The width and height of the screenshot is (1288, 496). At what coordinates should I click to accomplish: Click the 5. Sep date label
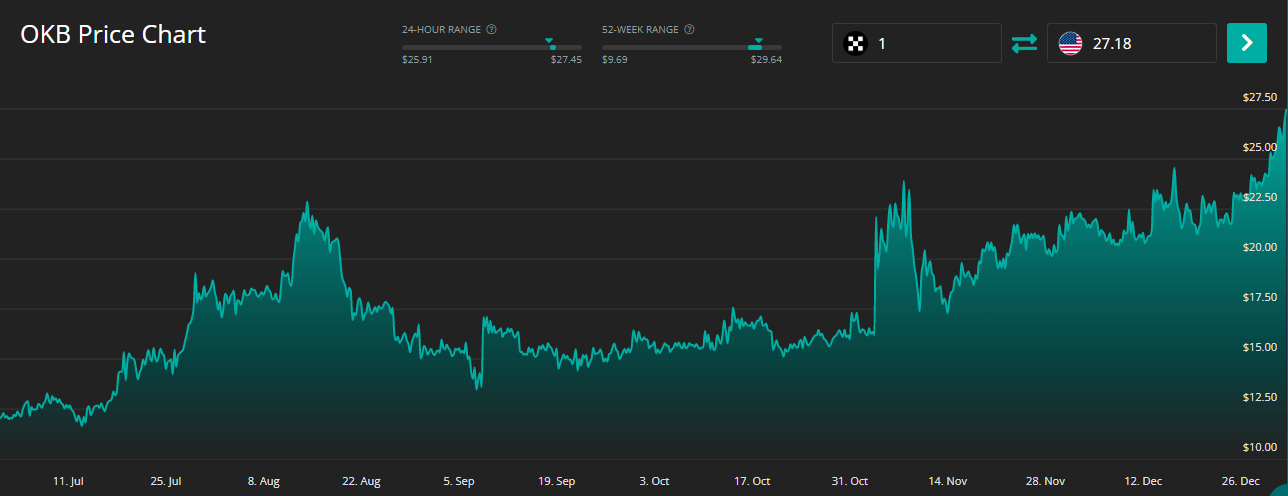(459, 482)
